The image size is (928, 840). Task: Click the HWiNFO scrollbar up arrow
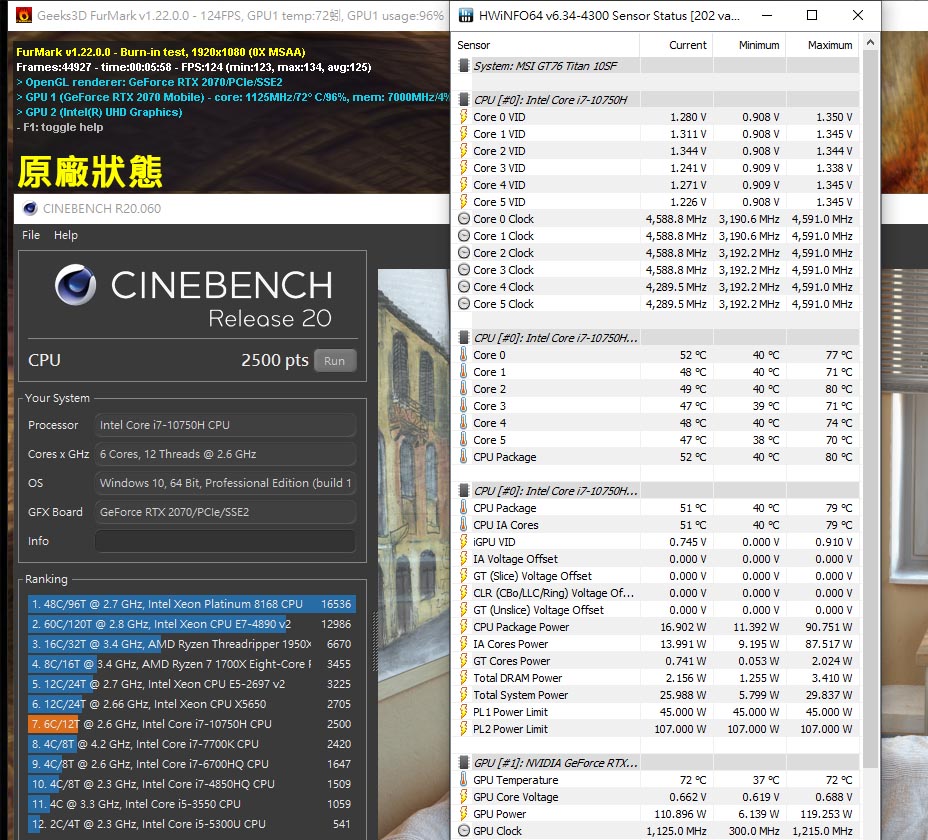[869, 43]
